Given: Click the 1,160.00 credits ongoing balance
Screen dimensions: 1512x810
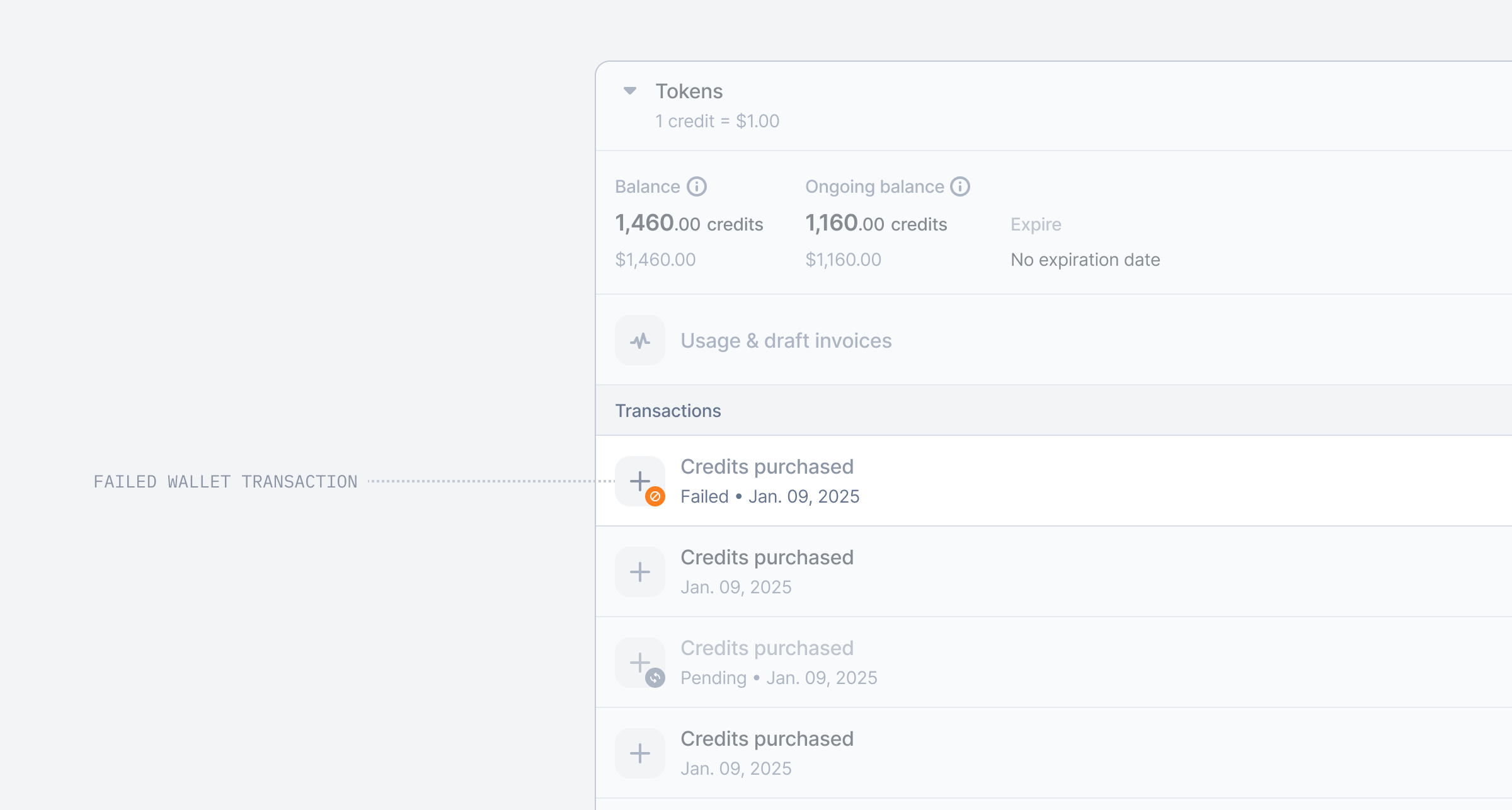Looking at the screenshot, I should coord(876,224).
